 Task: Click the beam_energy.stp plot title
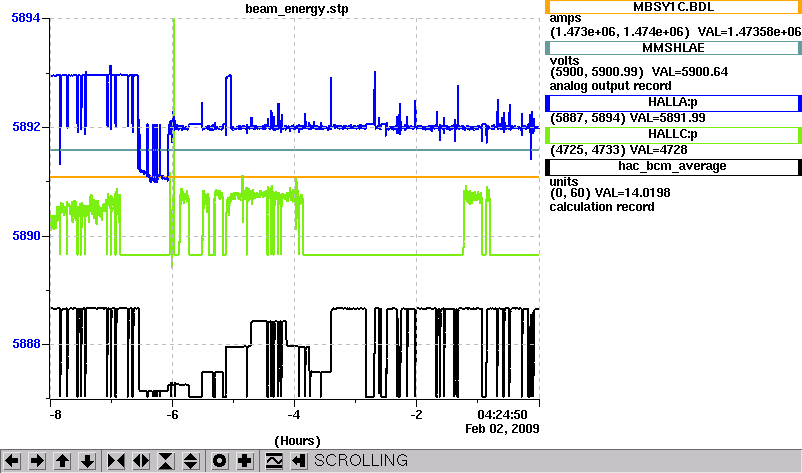click(x=297, y=9)
